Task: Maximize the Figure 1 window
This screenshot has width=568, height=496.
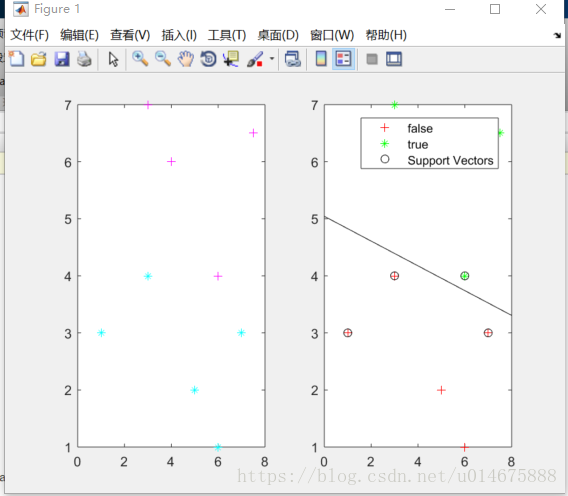Action: point(495,9)
